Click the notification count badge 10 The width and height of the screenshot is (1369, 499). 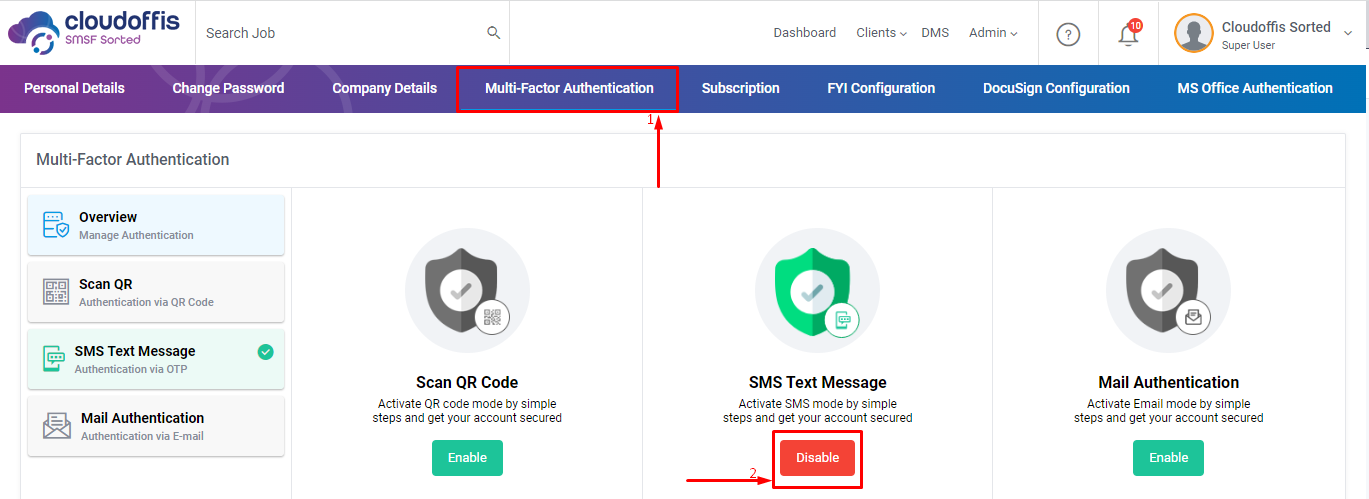click(x=1135, y=25)
